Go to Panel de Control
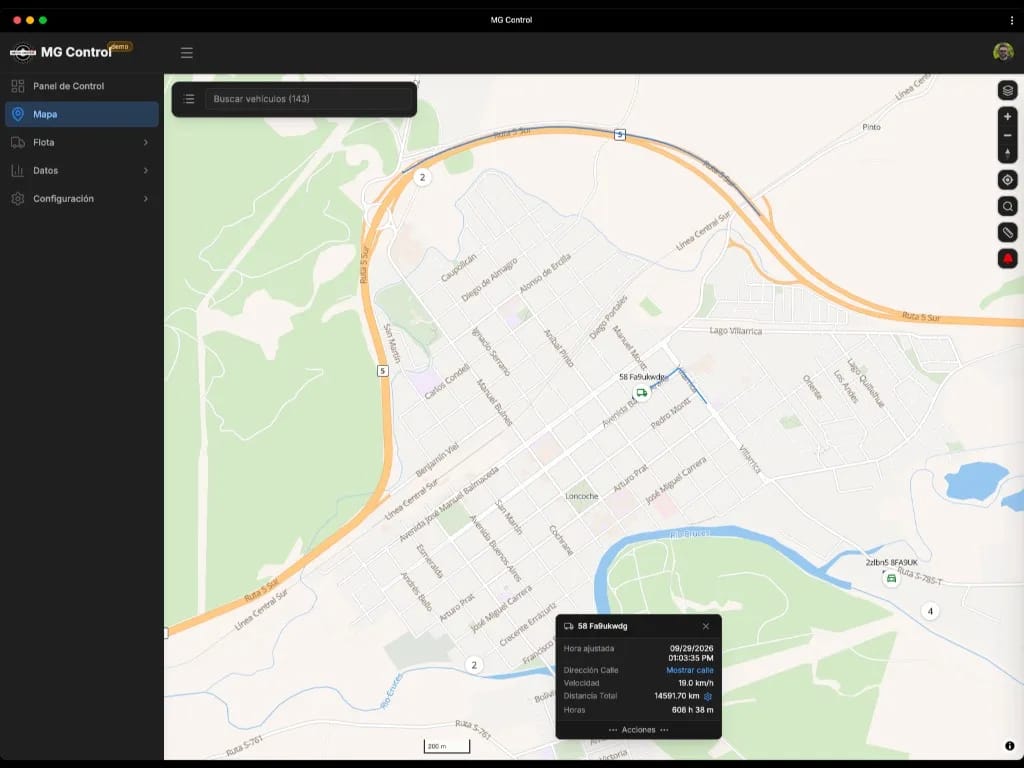Viewport: 1024px width, 768px height. click(x=82, y=86)
